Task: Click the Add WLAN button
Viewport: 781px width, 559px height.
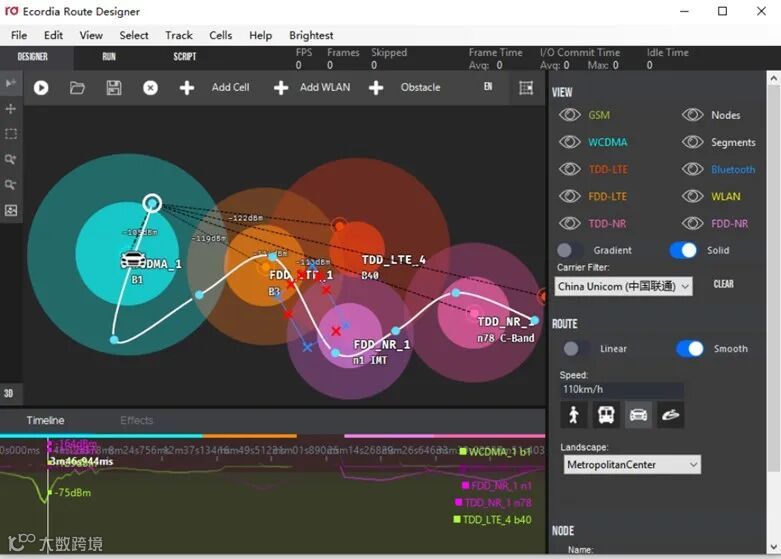Action: tap(325, 87)
